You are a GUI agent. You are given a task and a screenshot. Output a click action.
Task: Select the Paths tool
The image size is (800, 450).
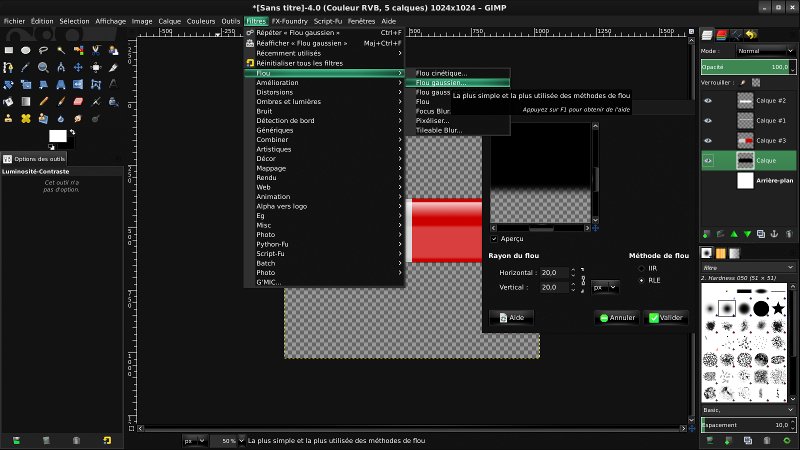coord(9,67)
